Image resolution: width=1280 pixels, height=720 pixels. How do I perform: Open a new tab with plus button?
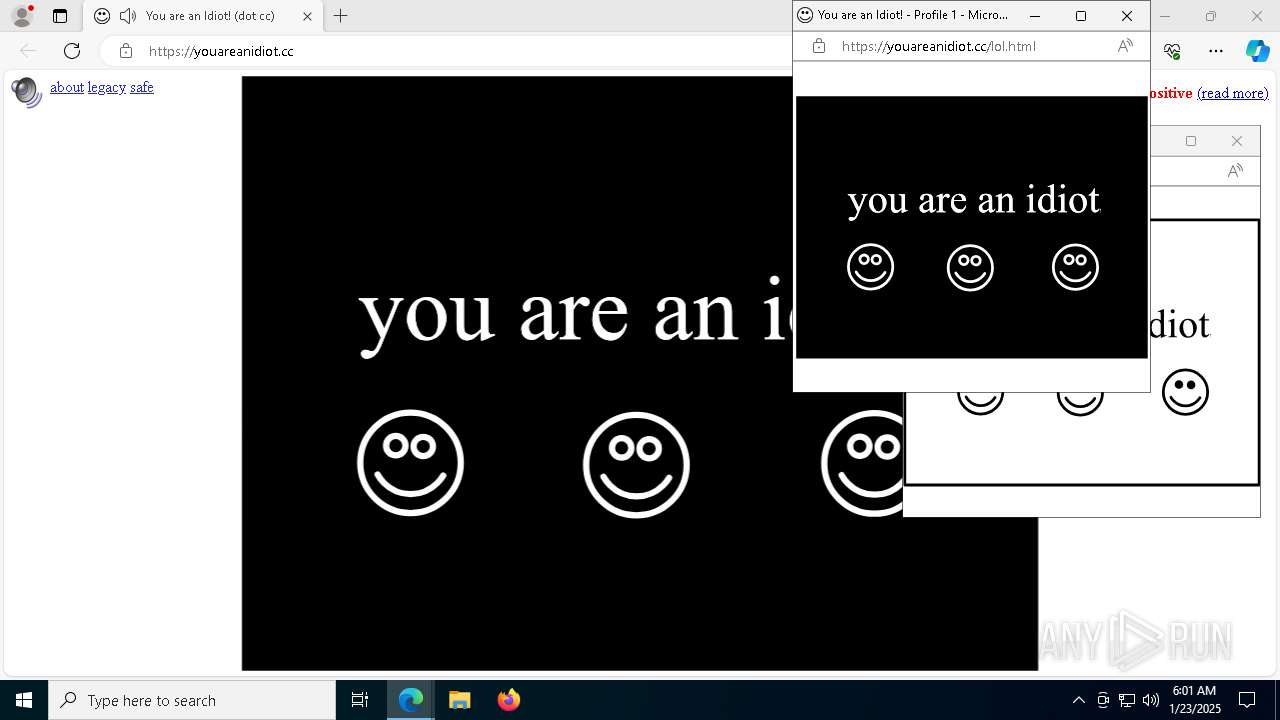[x=340, y=16]
